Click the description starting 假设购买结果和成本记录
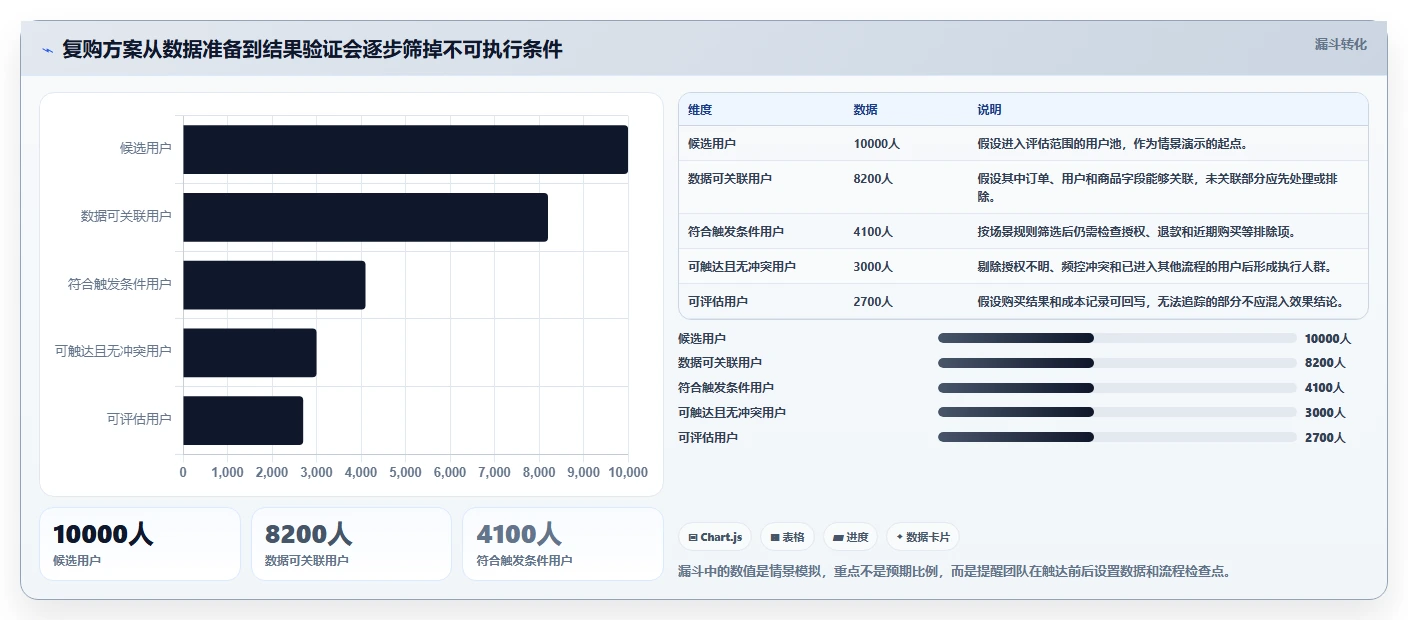This screenshot has height=620, width=1408. point(1161,302)
